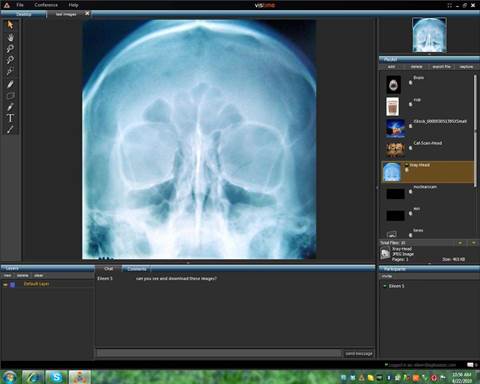Click the capture button in Pocket
480x384 pixels.
[466, 67]
